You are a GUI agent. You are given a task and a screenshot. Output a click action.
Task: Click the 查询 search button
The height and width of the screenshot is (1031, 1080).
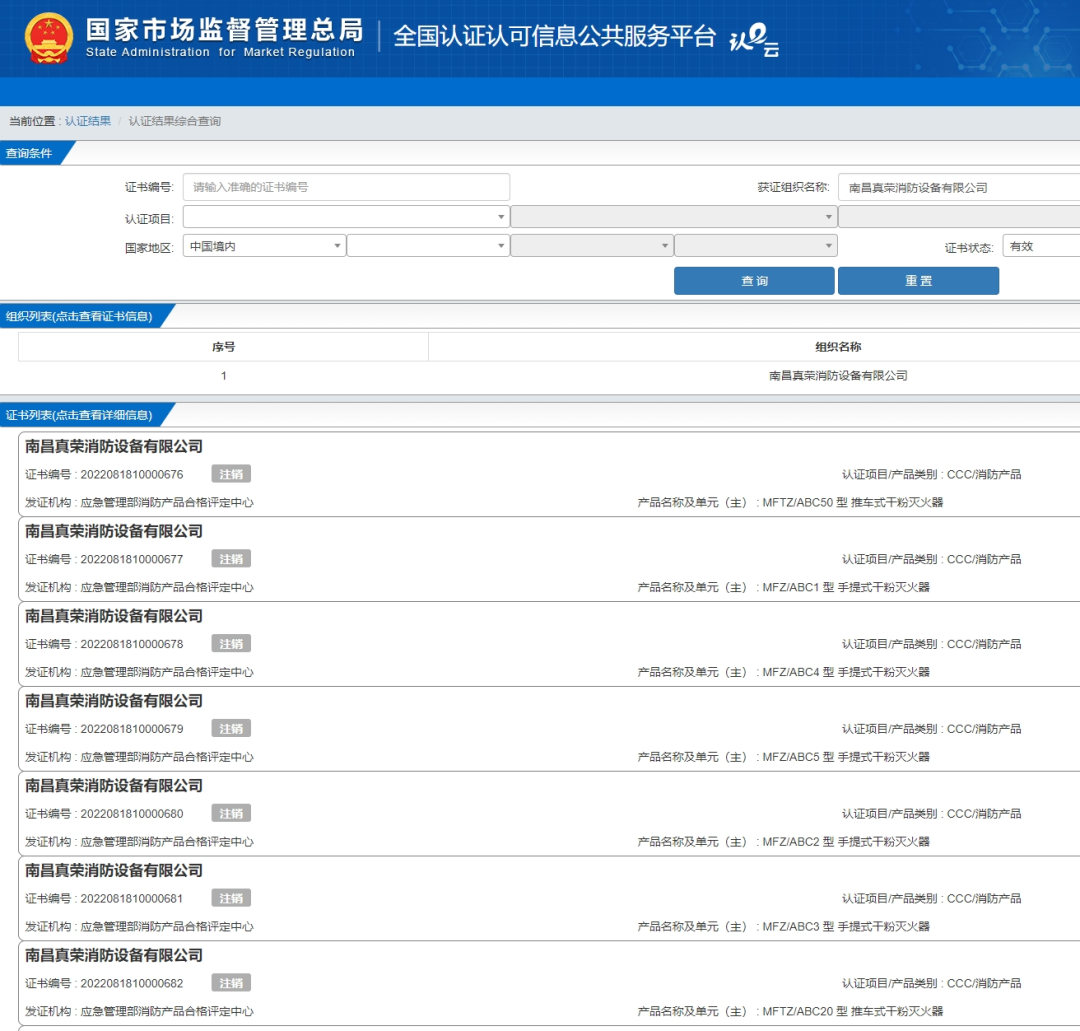[x=754, y=281]
